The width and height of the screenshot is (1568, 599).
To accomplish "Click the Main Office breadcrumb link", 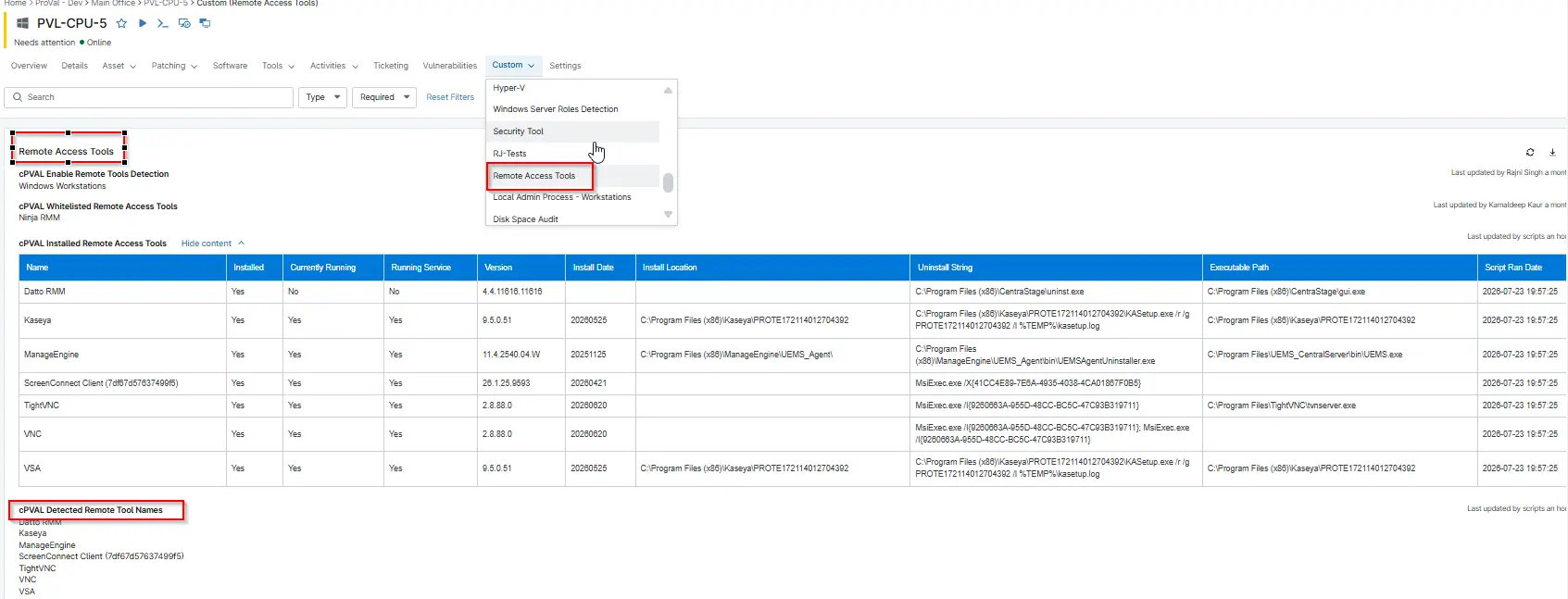I will [x=113, y=4].
